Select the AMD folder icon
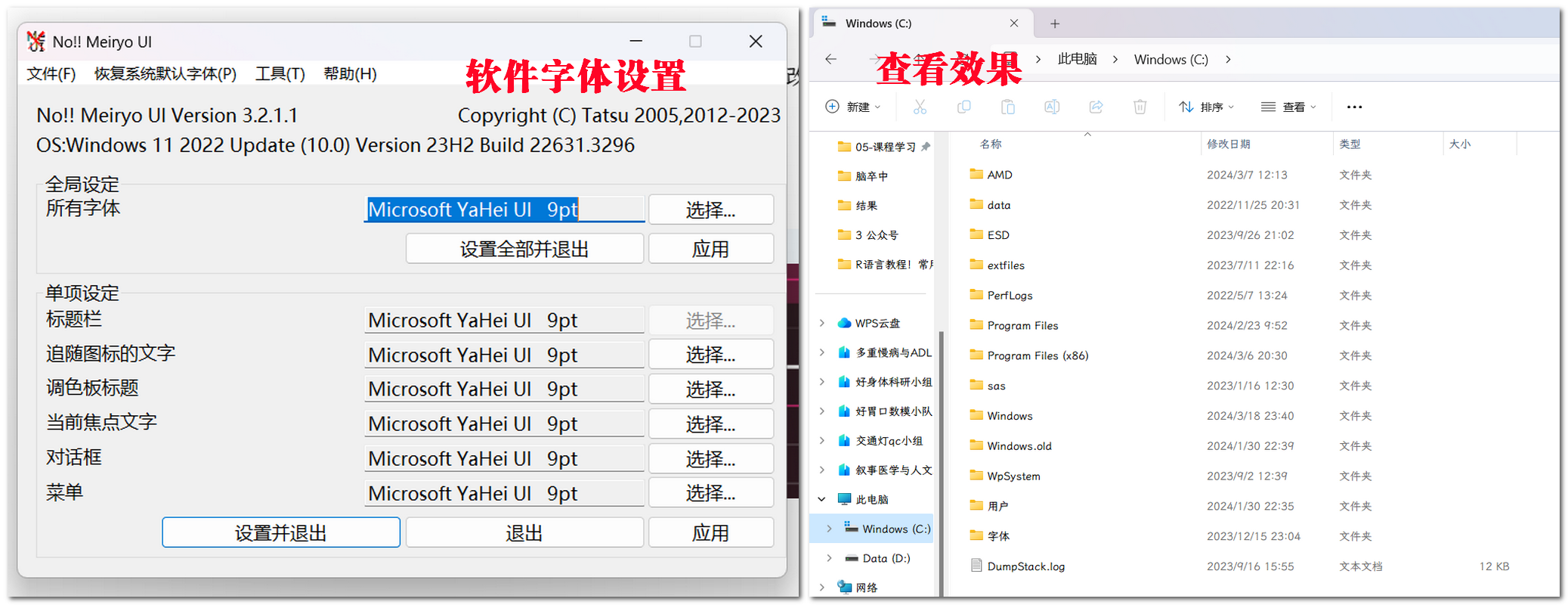 coord(976,174)
